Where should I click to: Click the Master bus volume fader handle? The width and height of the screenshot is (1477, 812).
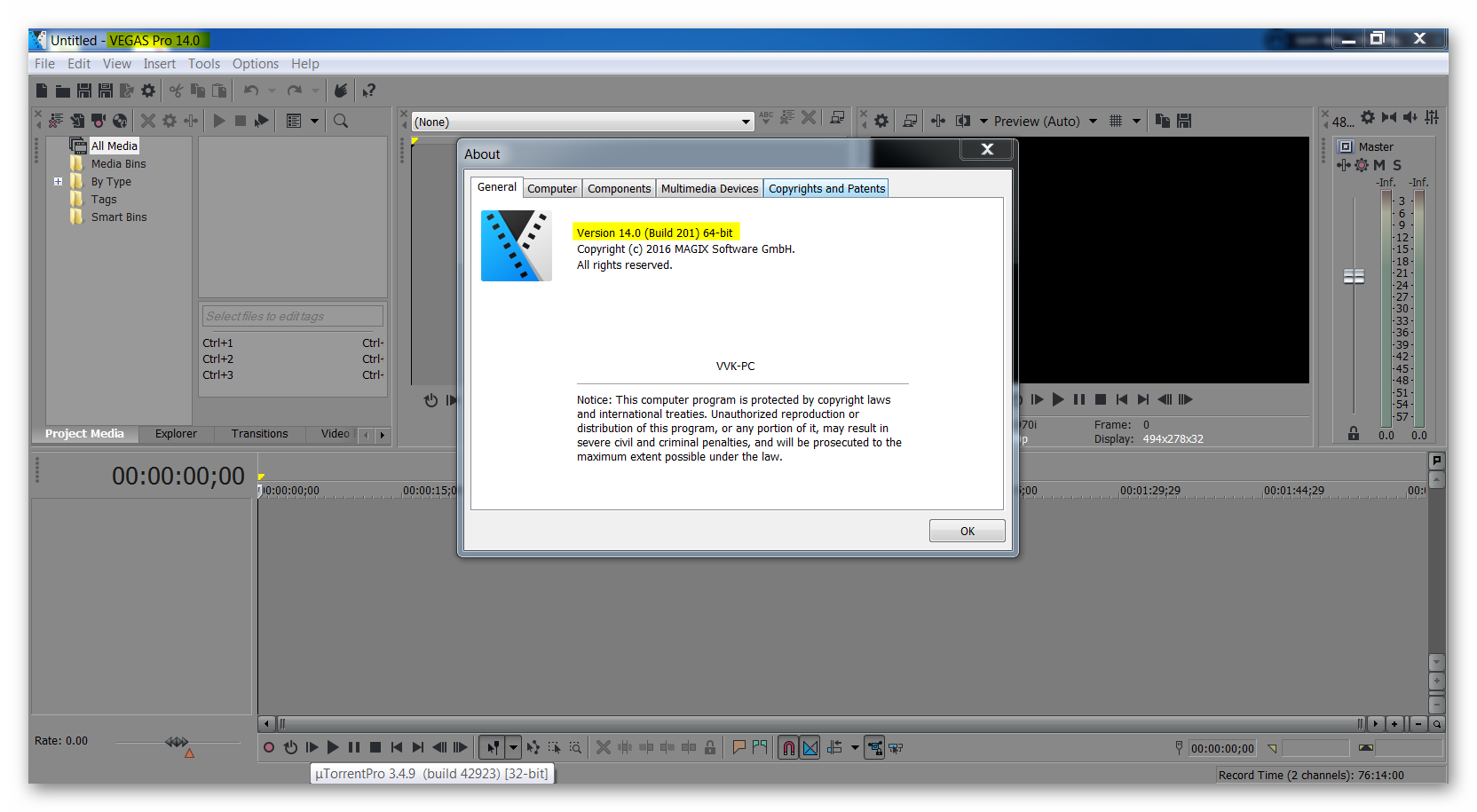1354,277
